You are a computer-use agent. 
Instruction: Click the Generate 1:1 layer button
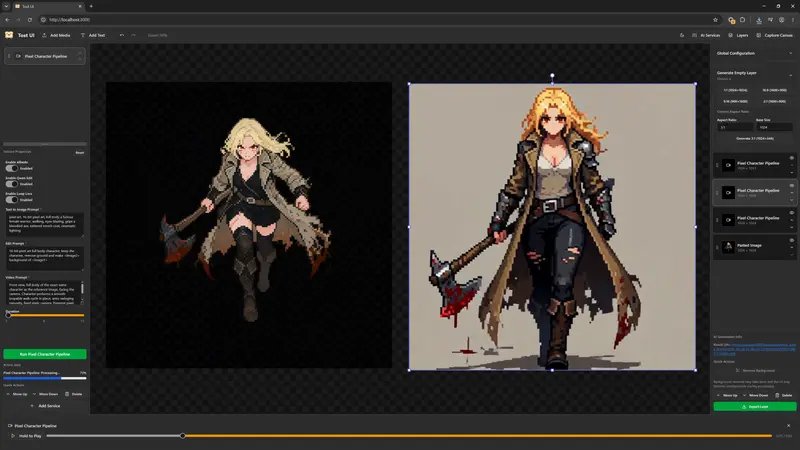tap(755, 138)
